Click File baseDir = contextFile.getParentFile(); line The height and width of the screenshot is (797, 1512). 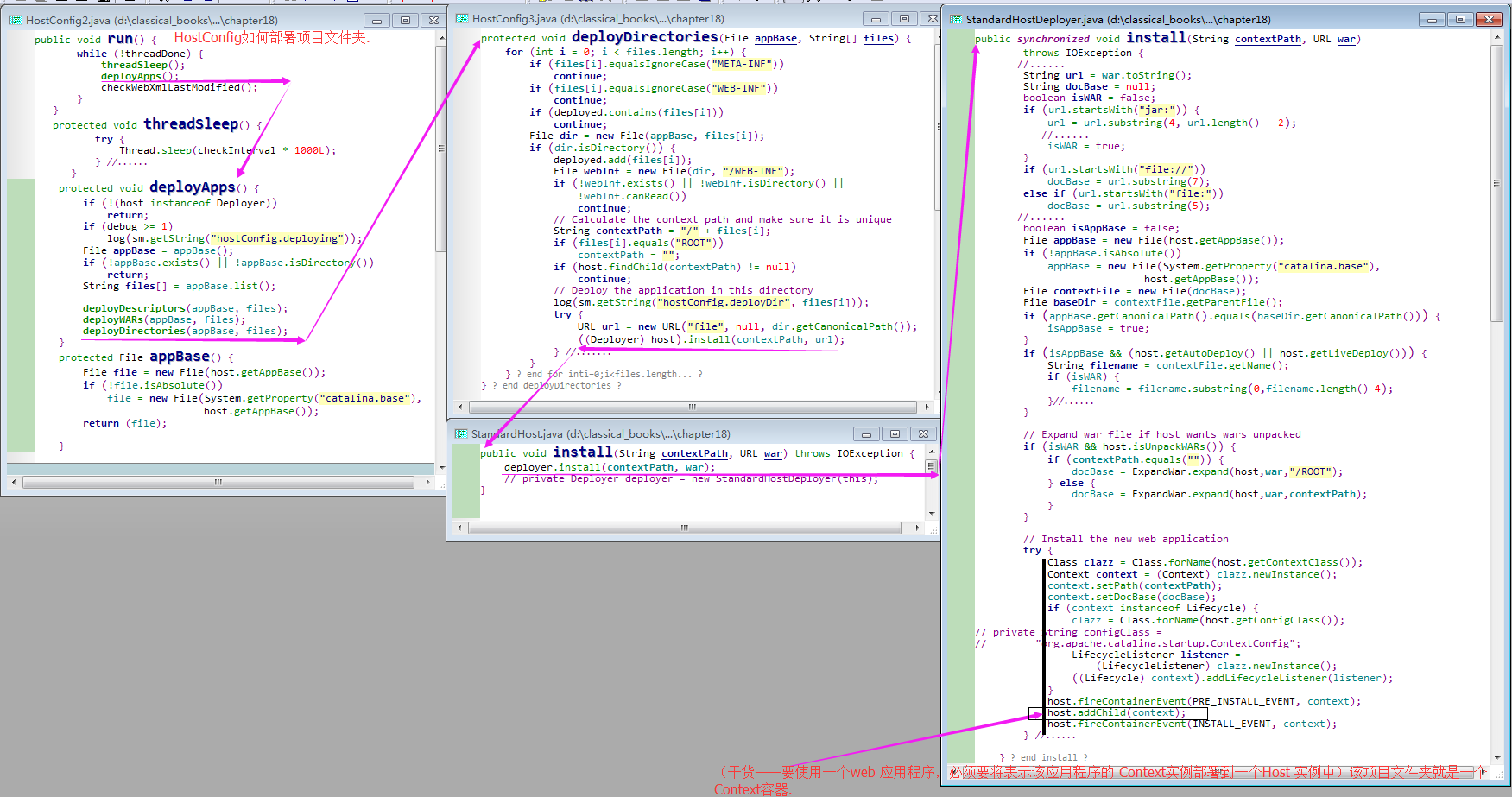pyautogui.click(x=1153, y=302)
